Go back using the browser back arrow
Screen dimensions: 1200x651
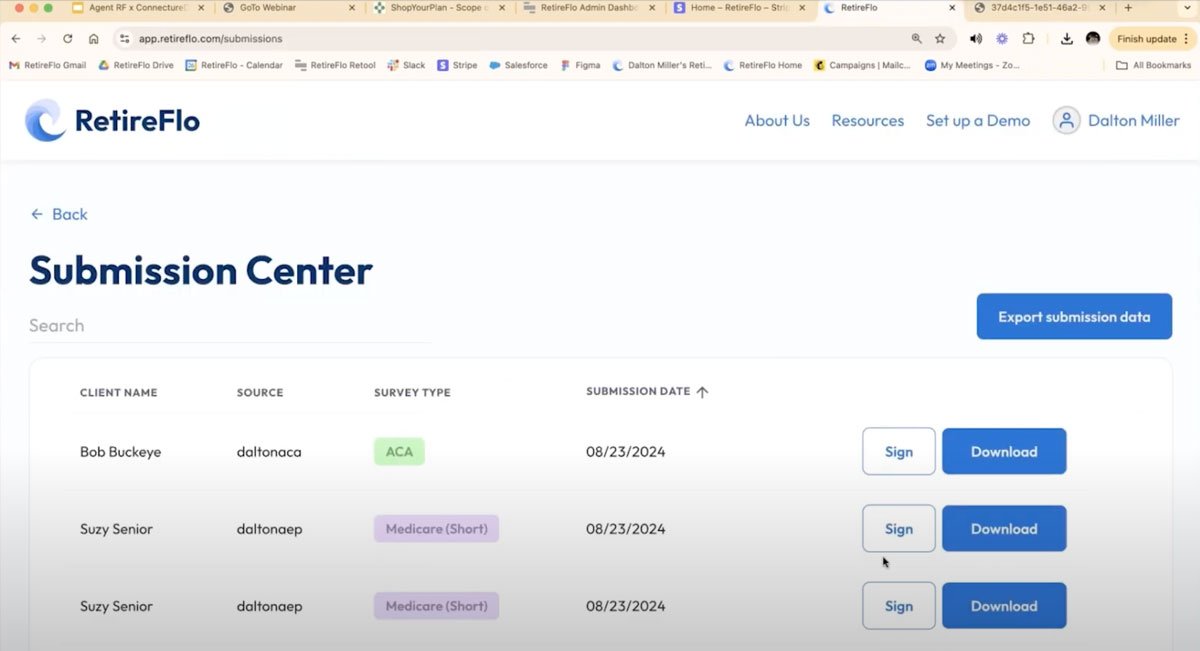[16, 39]
